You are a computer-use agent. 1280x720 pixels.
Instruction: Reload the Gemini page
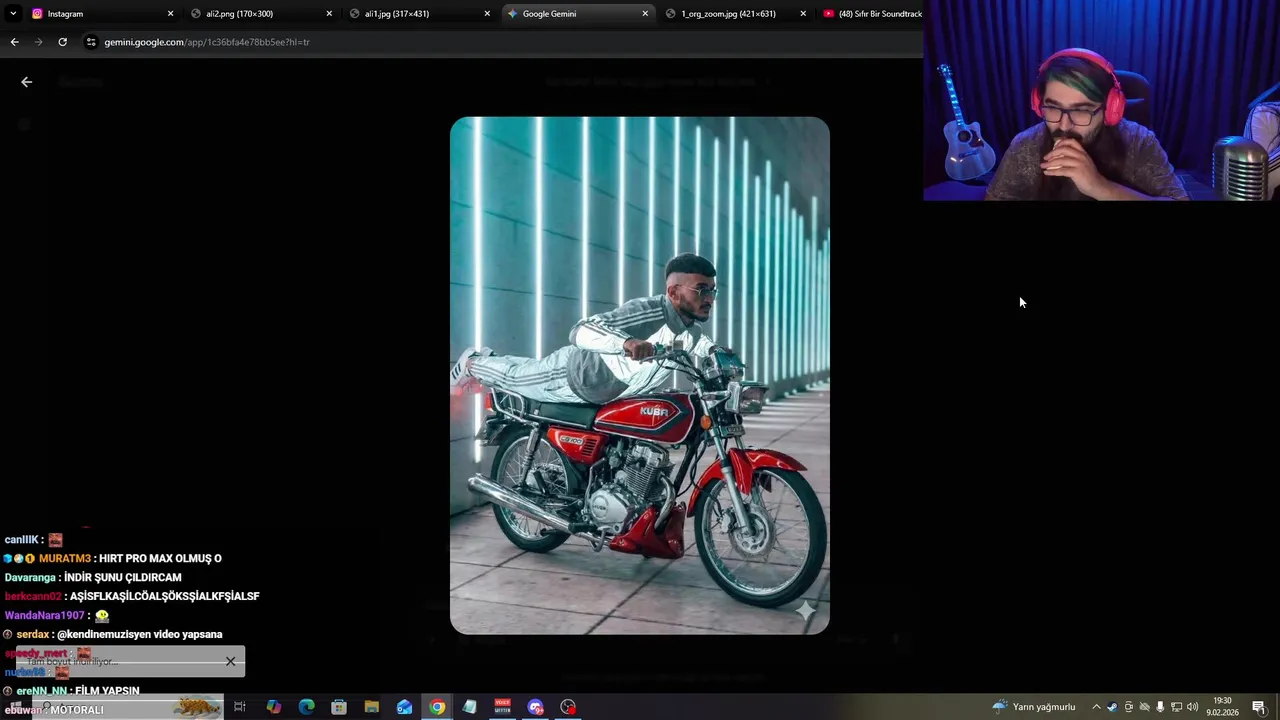[62, 42]
